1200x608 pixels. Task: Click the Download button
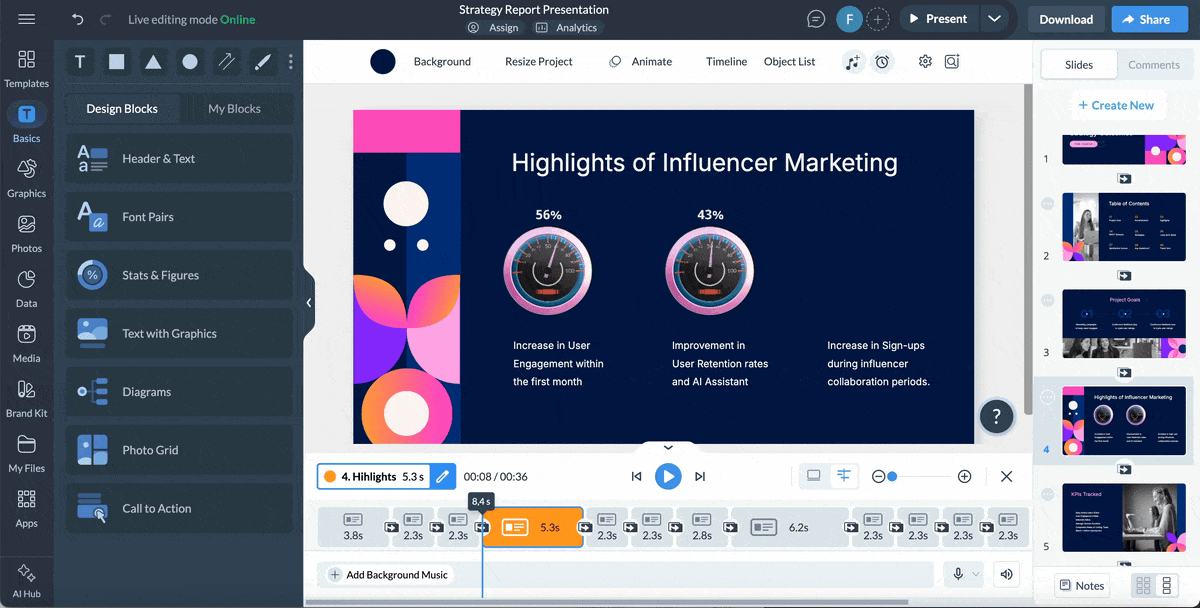(x=1065, y=18)
